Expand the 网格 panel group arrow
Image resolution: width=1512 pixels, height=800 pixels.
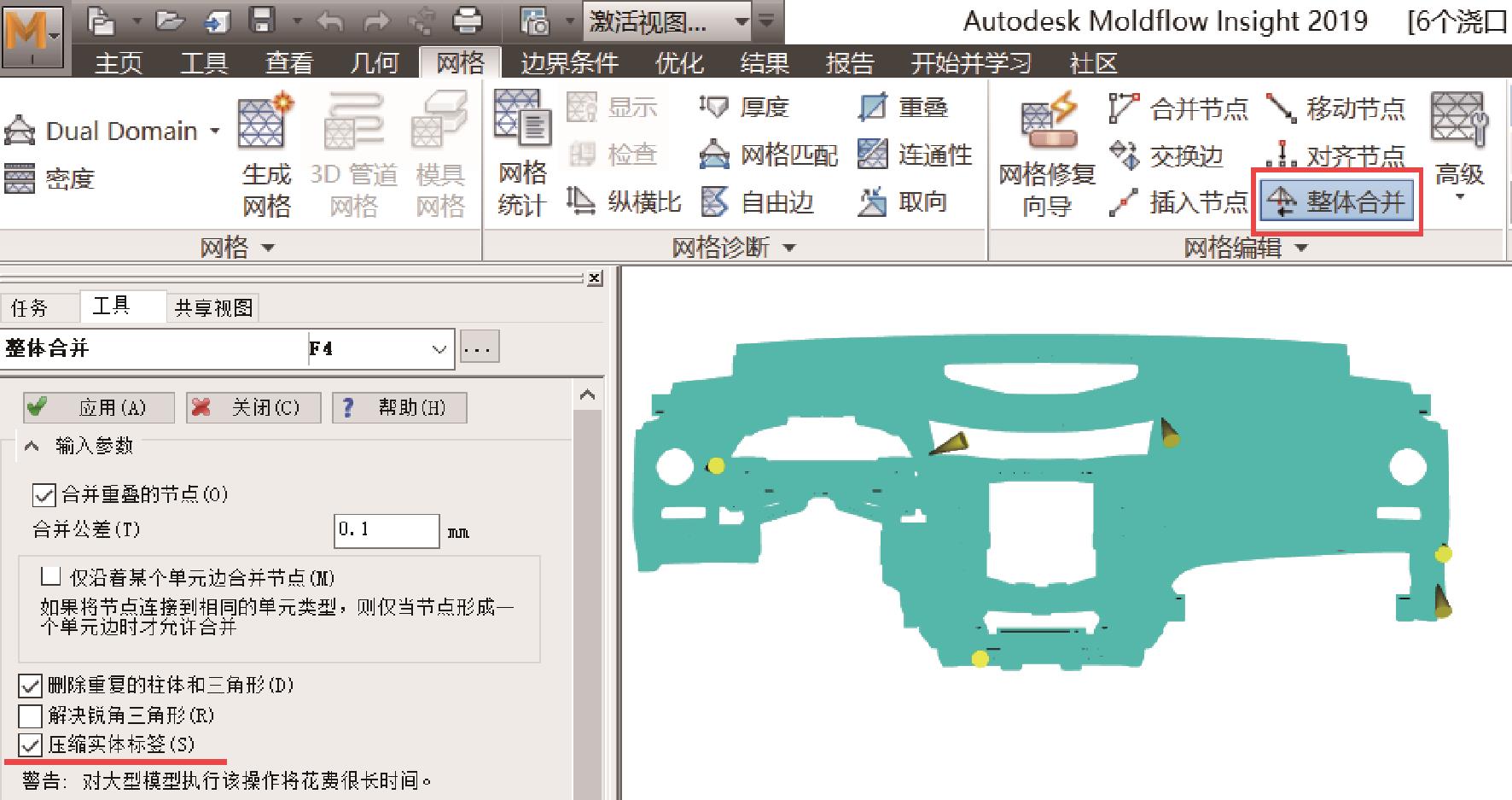(x=268, y=248)
